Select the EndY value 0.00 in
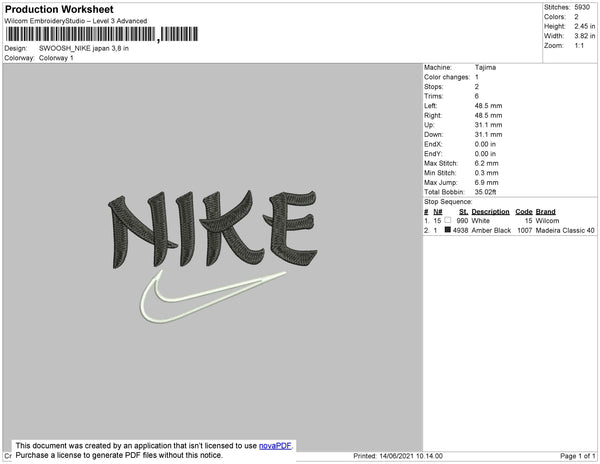600x464 pixels. pyautogui.click(x=485, y=153)
